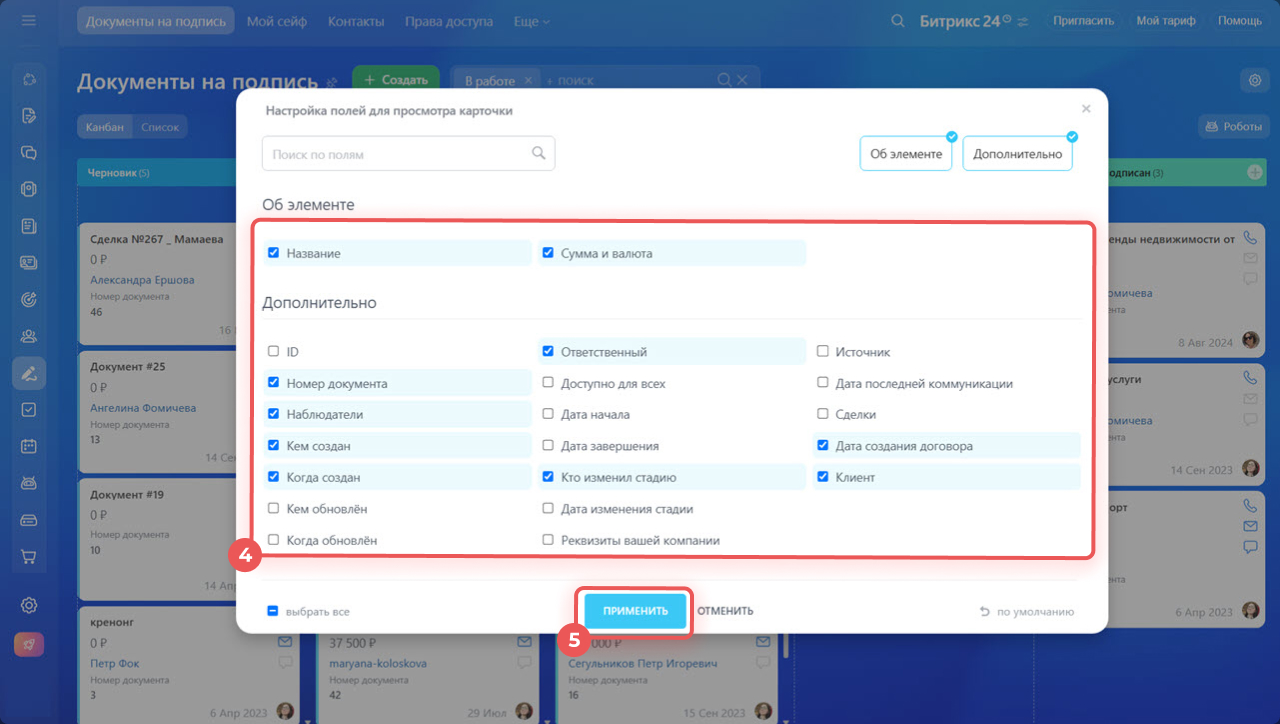Open the shopping cart icon in left sidebar
The height and width of the screenshot is (724, 1280).
(29, 557)
